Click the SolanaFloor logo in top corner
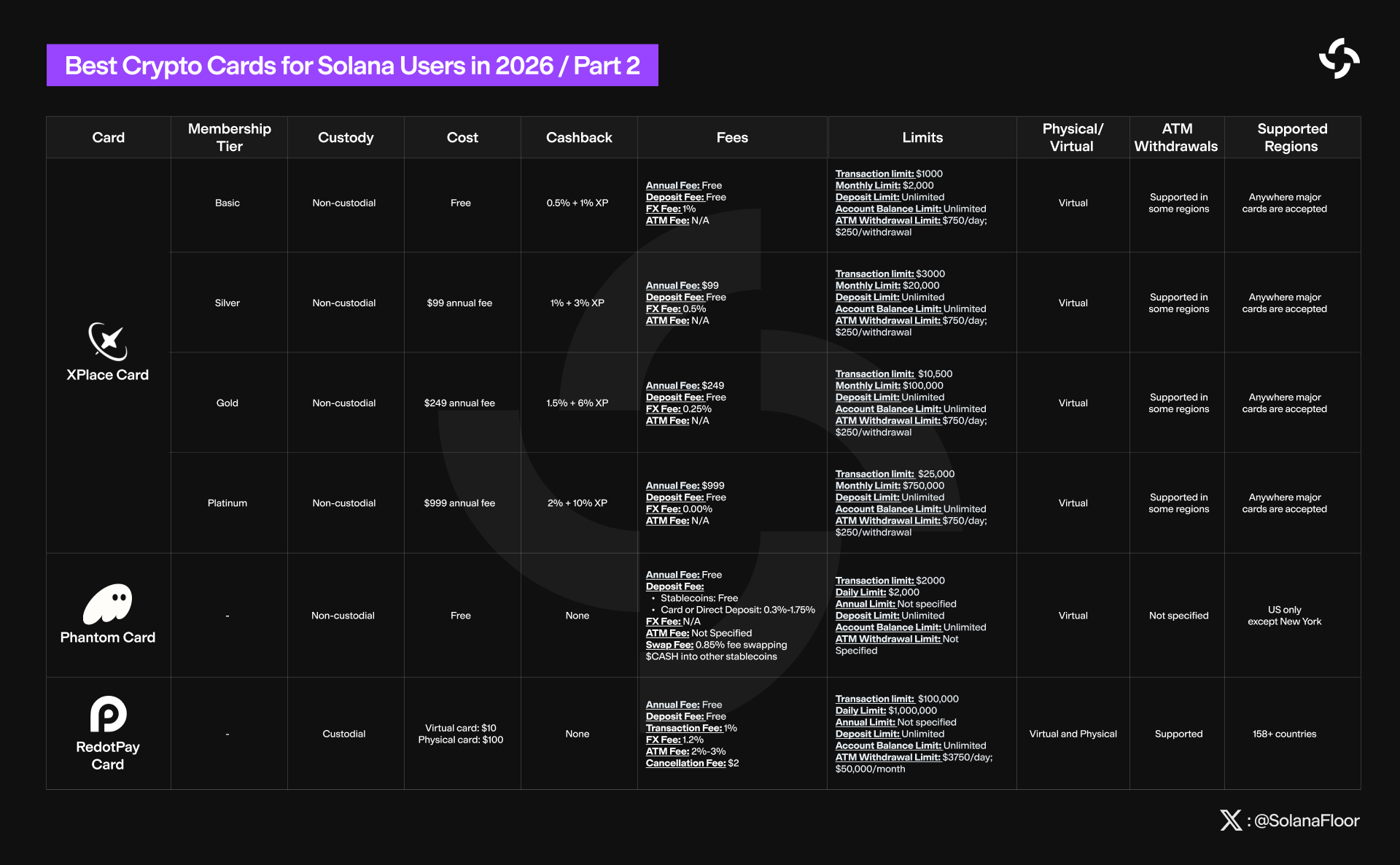This screenshot has width=1400, height=865. coord(1339,58)
